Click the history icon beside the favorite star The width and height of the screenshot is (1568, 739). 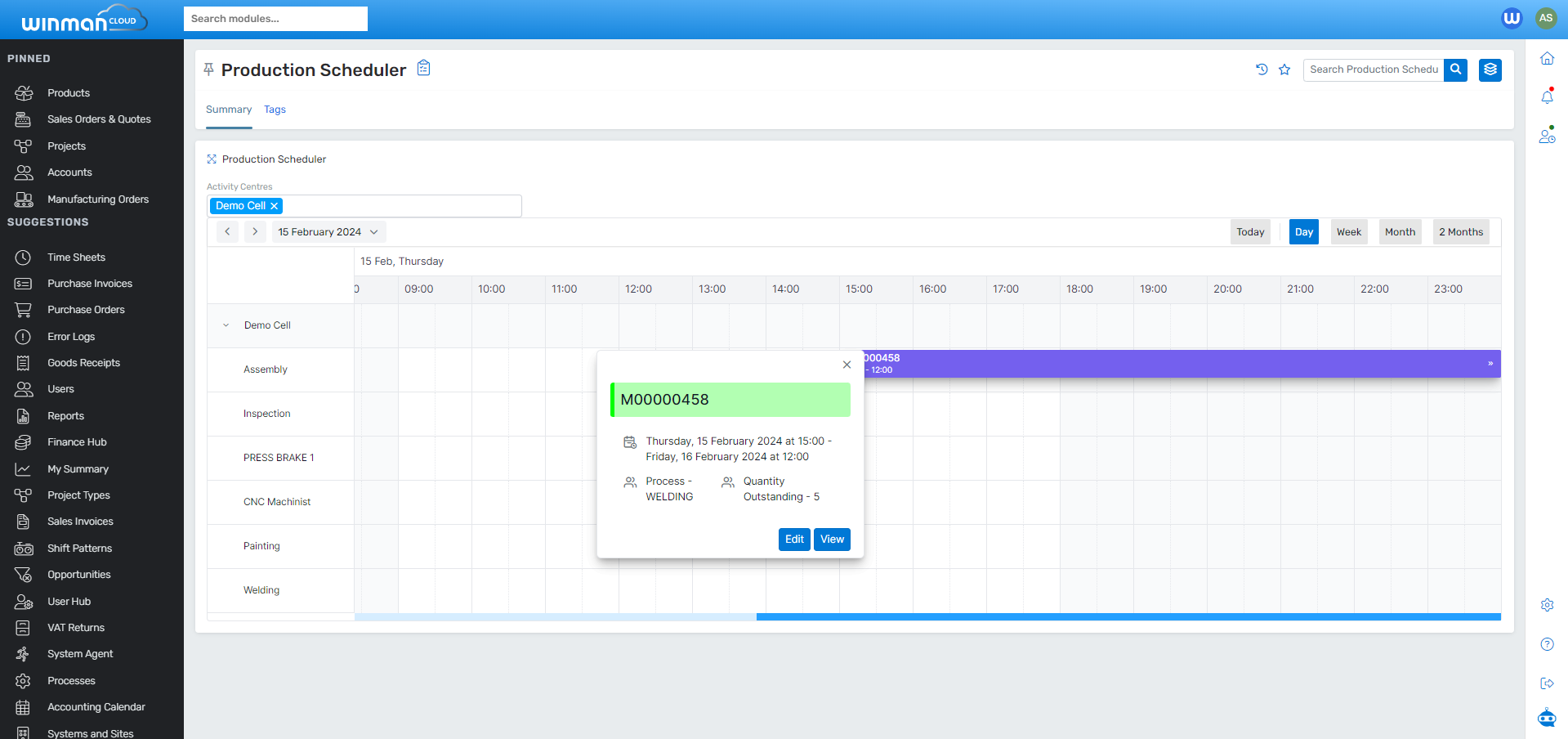(1262, 69)
